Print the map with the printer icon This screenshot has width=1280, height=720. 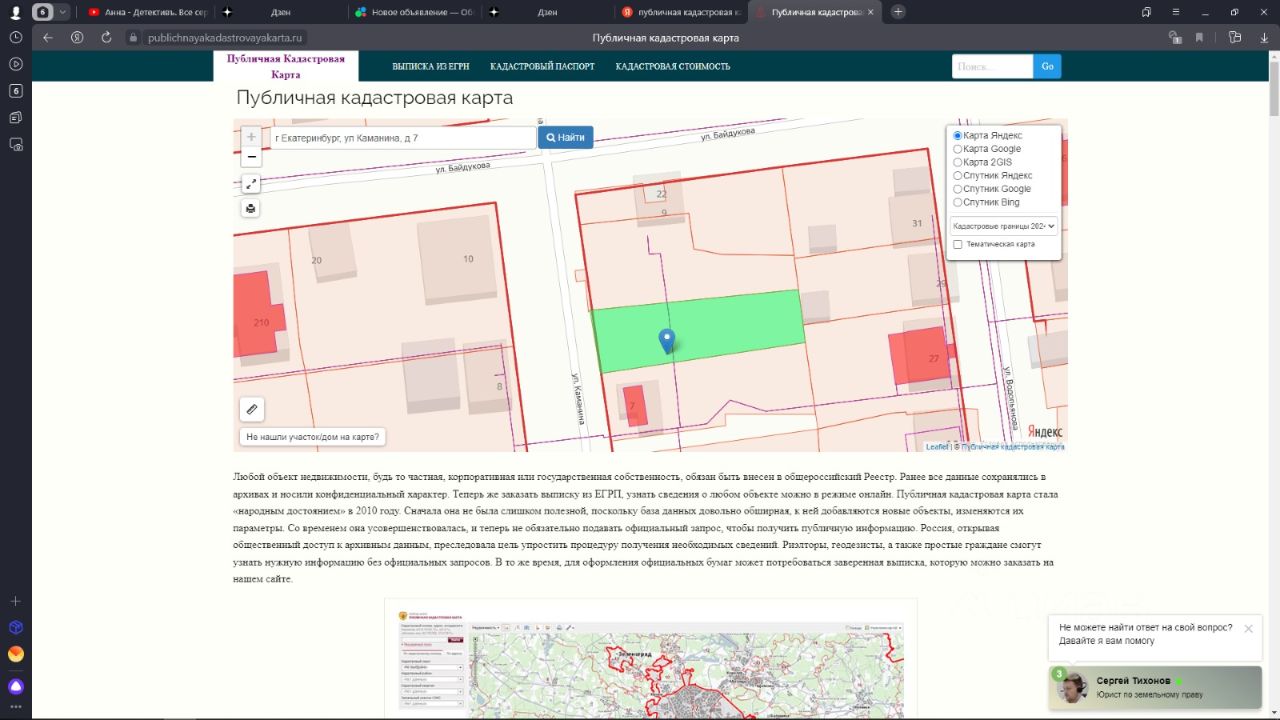pyautogui.click(x=251, y=209)
